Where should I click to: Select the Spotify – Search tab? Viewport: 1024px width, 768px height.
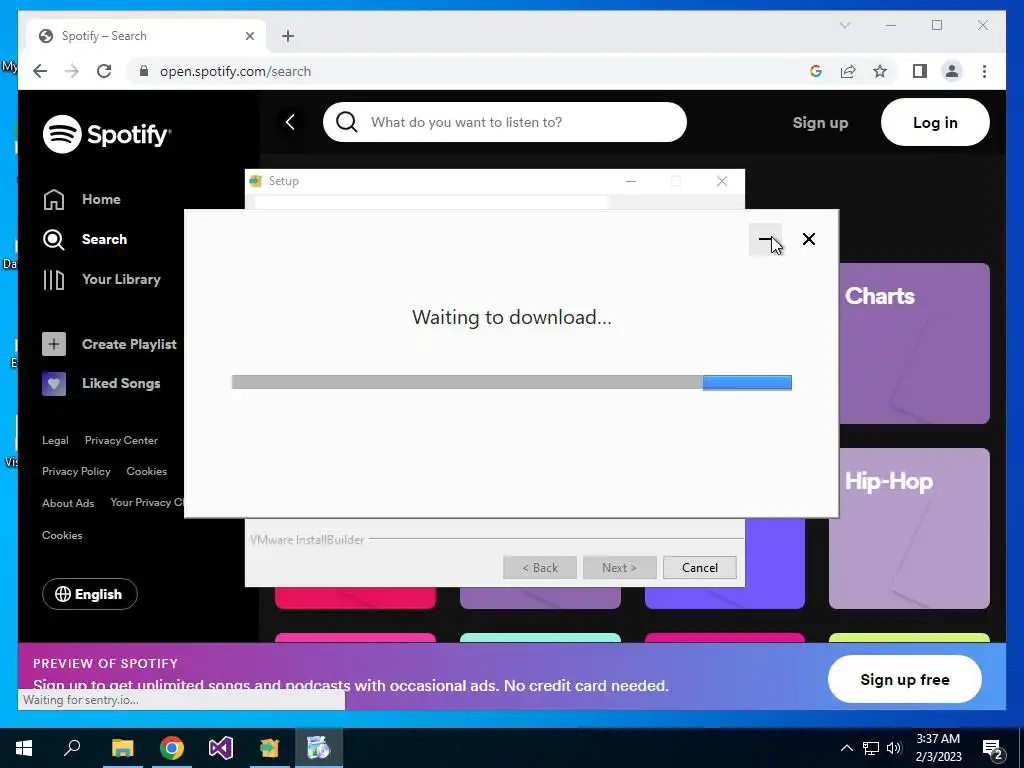pyautogui.click(x=146, y=36)
